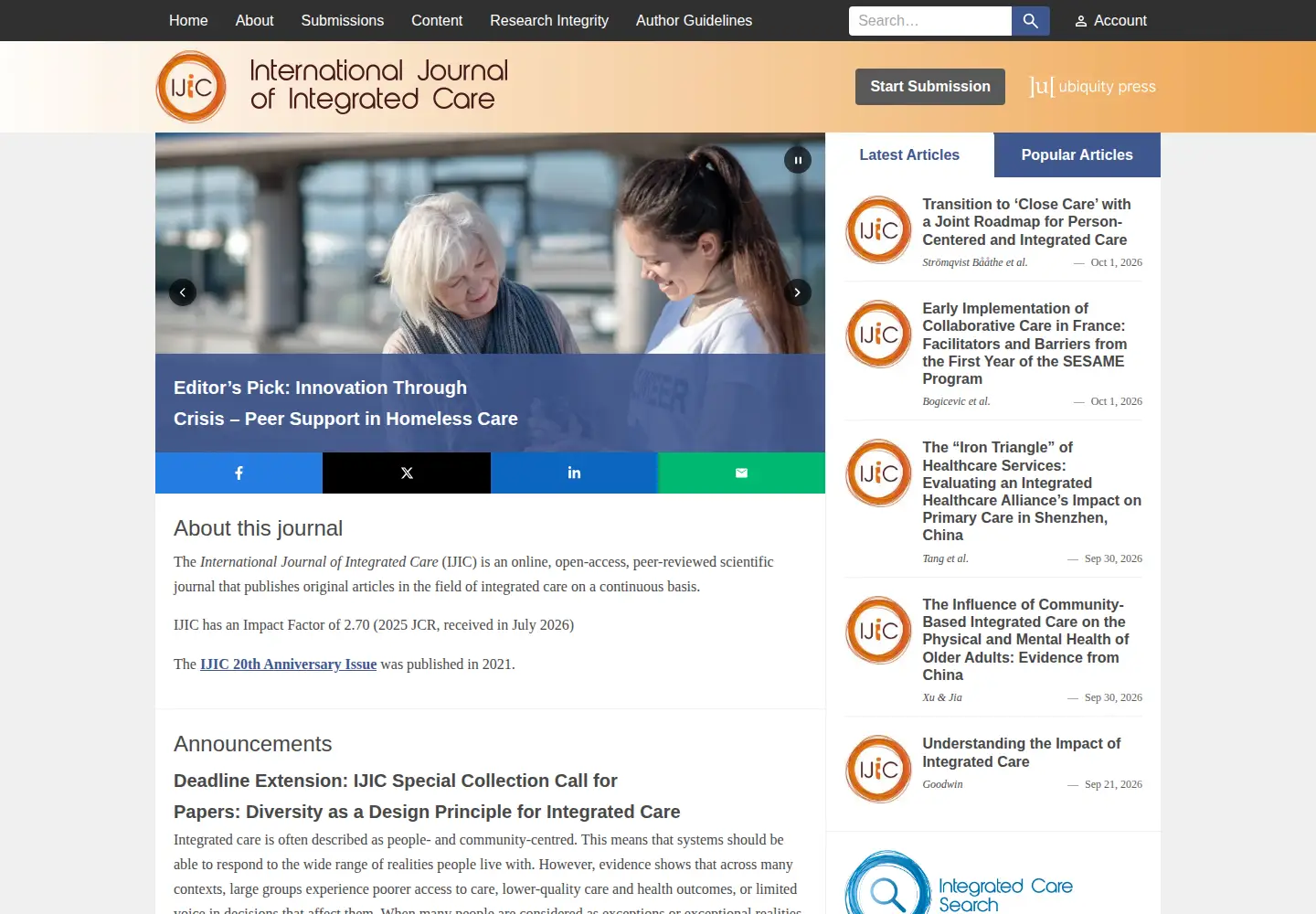1316x914 pixels.
Task: Open the IJIC 20th Anniversary Issue link
Action: tap(288, 664)
